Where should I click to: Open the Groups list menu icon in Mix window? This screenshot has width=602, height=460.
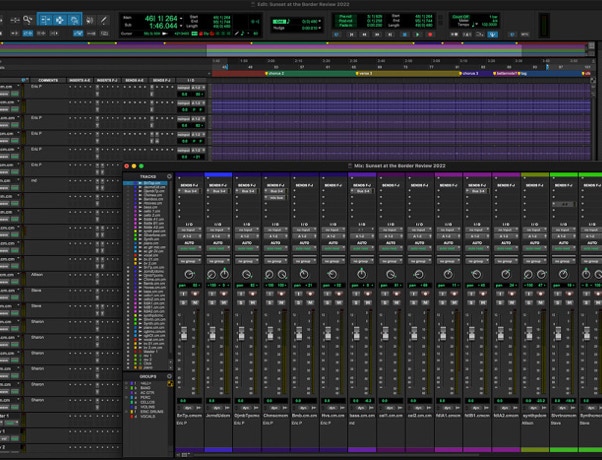coord(169,376)
